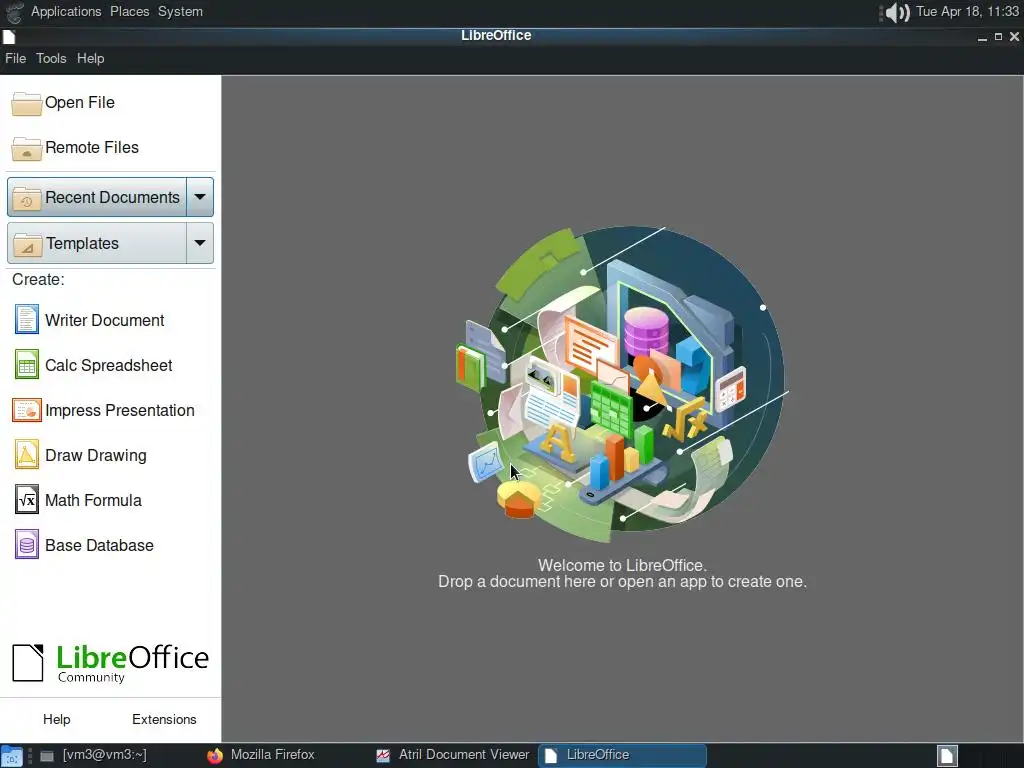Click the volume speaker icon in top panel
The image size is (1024, 768).
coord(895,12)
